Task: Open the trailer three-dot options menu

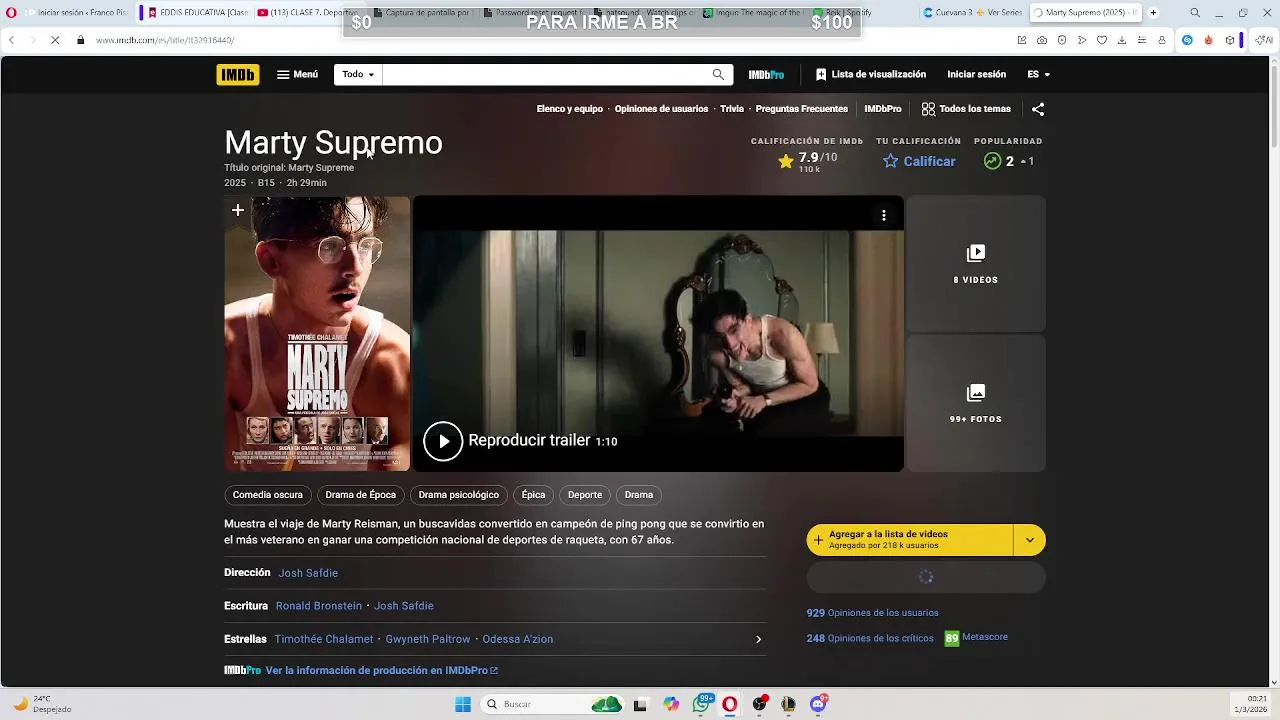Action: 883,215
